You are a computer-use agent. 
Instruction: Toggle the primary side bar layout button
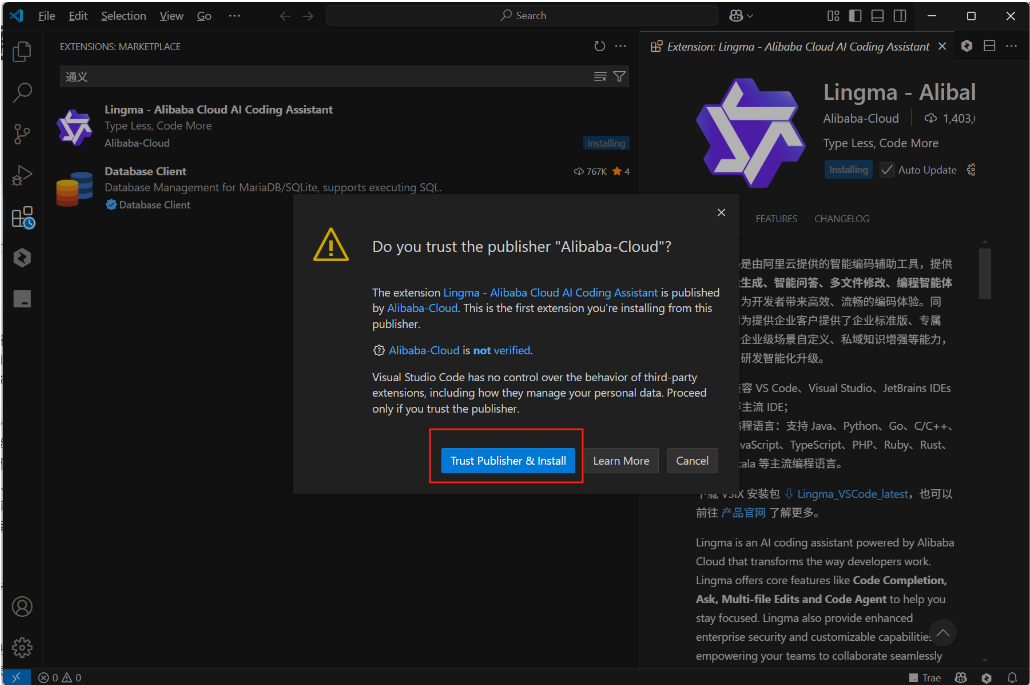pyautogui.click(x=855, y=16)
